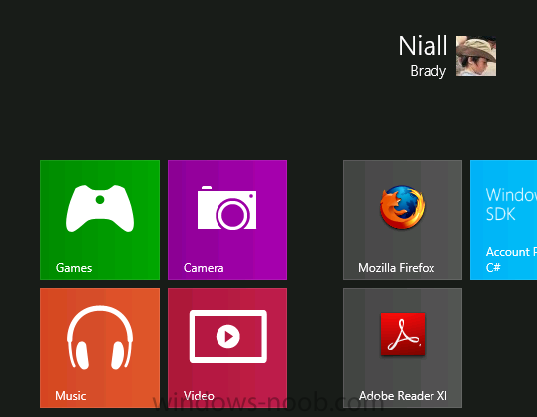
Task: Open the Windows SDK tile
Action: (503, 220)
